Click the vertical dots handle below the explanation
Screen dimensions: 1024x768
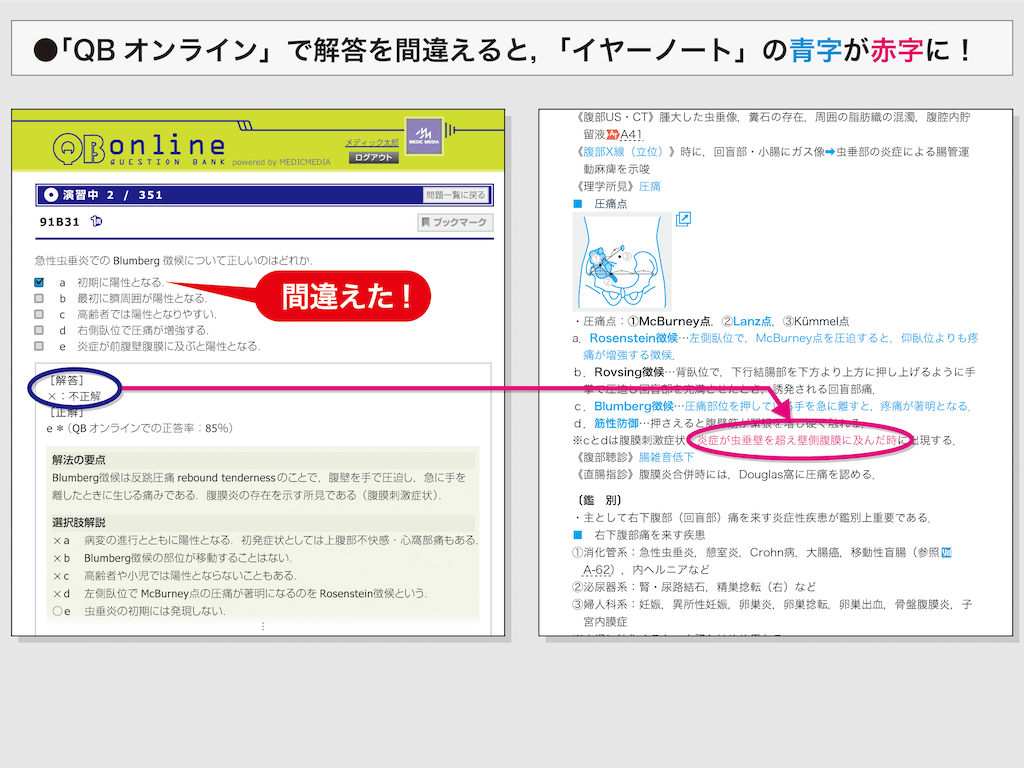click(x=263, y=626)
